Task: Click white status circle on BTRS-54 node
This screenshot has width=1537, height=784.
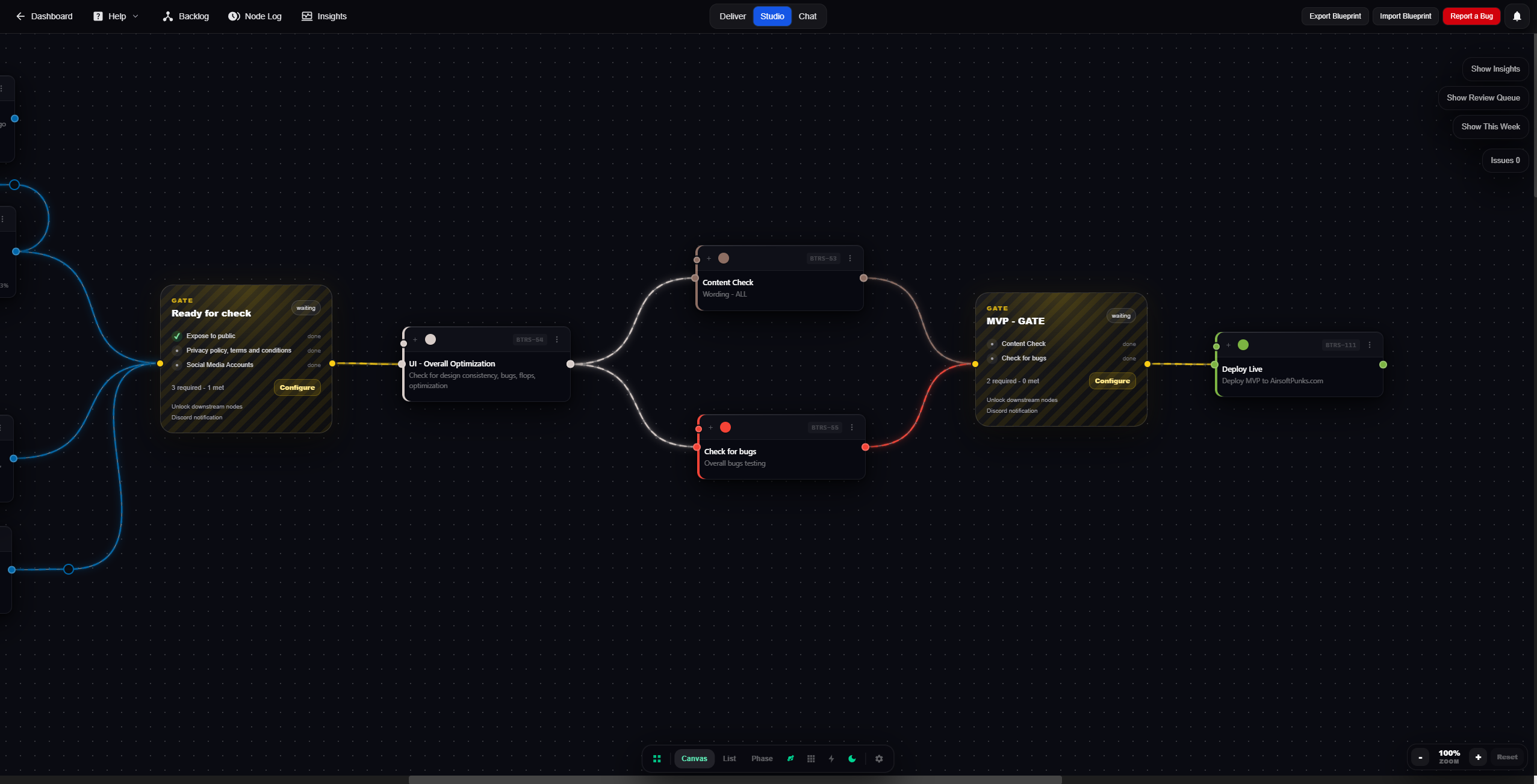Action: [x=430, y=339]
